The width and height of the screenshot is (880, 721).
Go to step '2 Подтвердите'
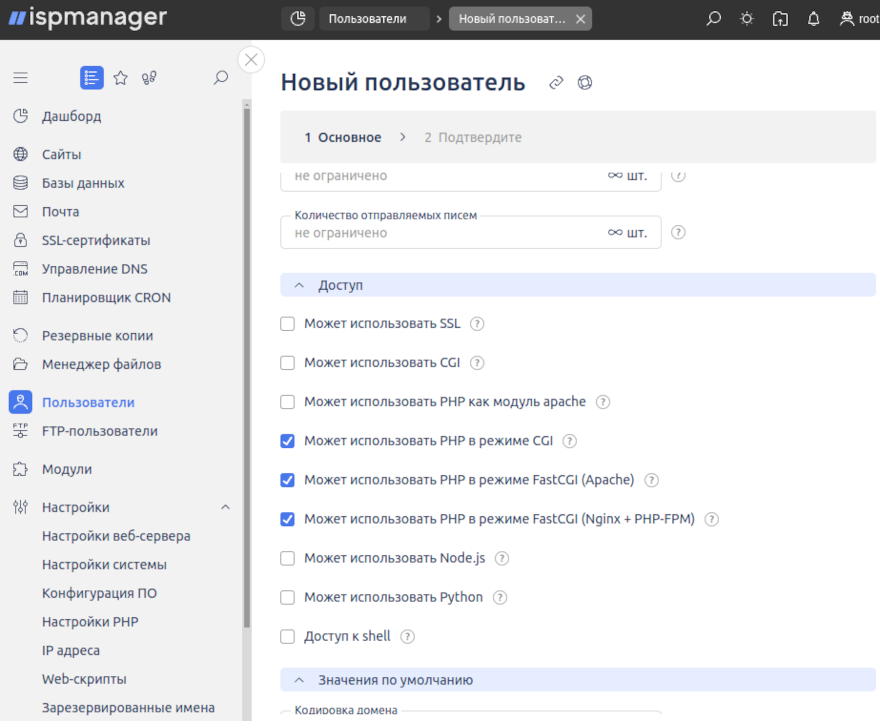[x=472, y=137]
